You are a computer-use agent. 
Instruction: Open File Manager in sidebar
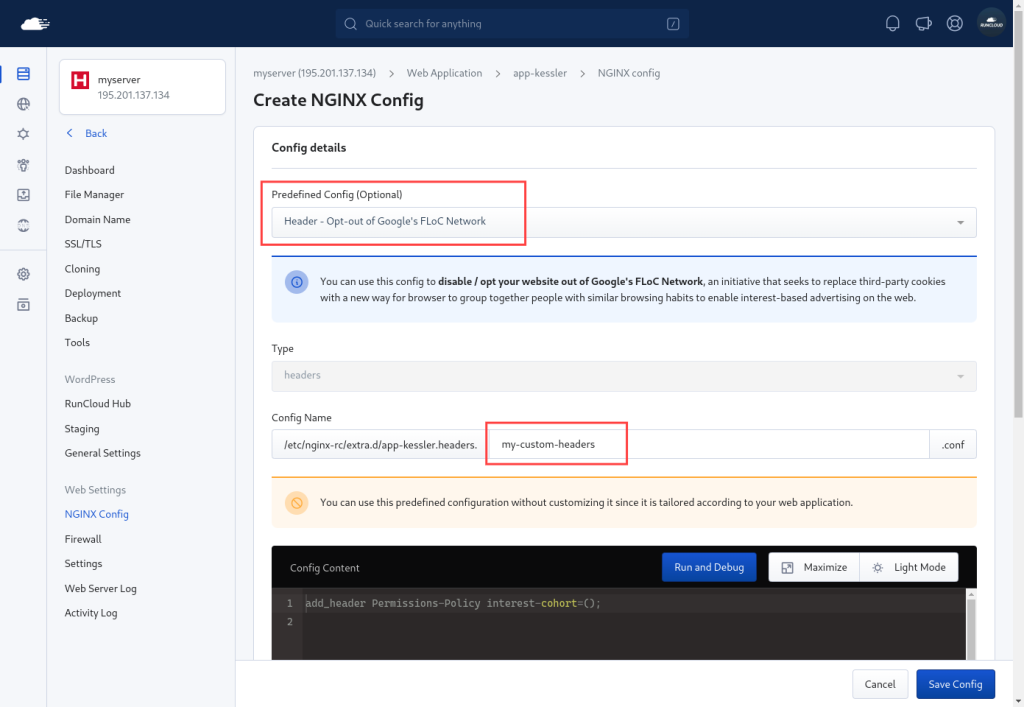(94, 195)
